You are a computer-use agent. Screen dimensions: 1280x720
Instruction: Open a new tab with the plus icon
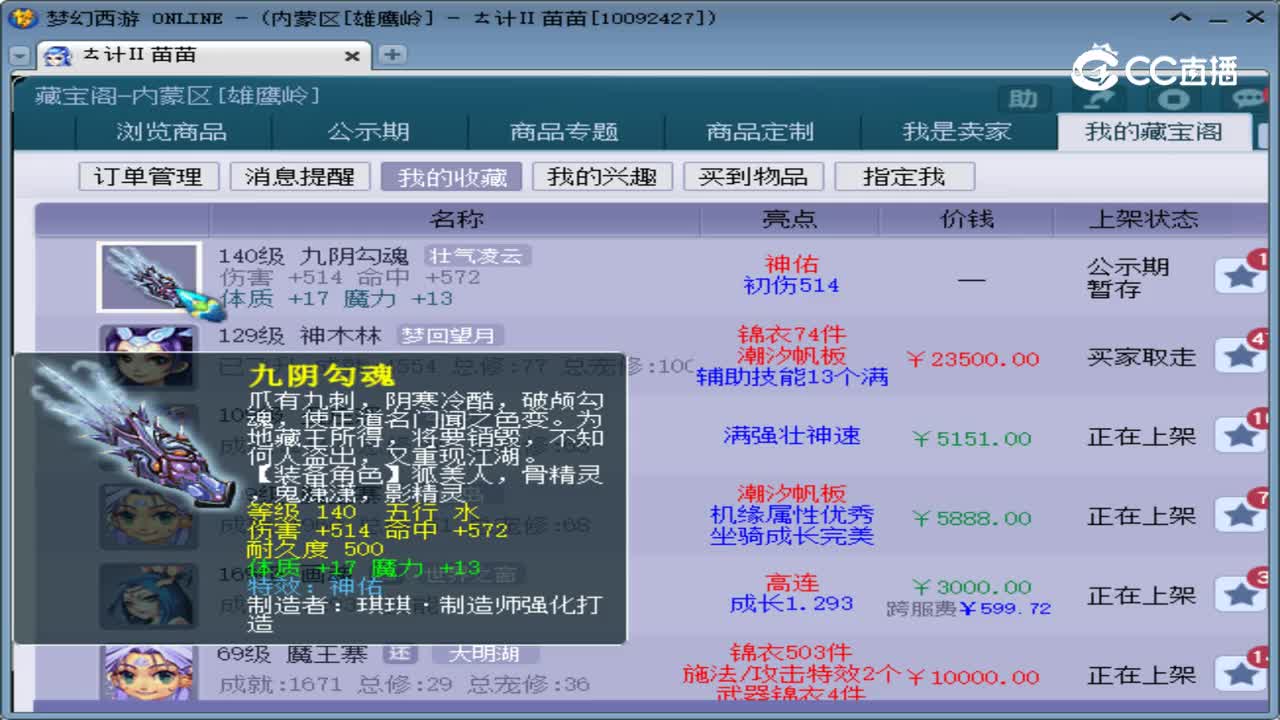[x=391, y=55]
